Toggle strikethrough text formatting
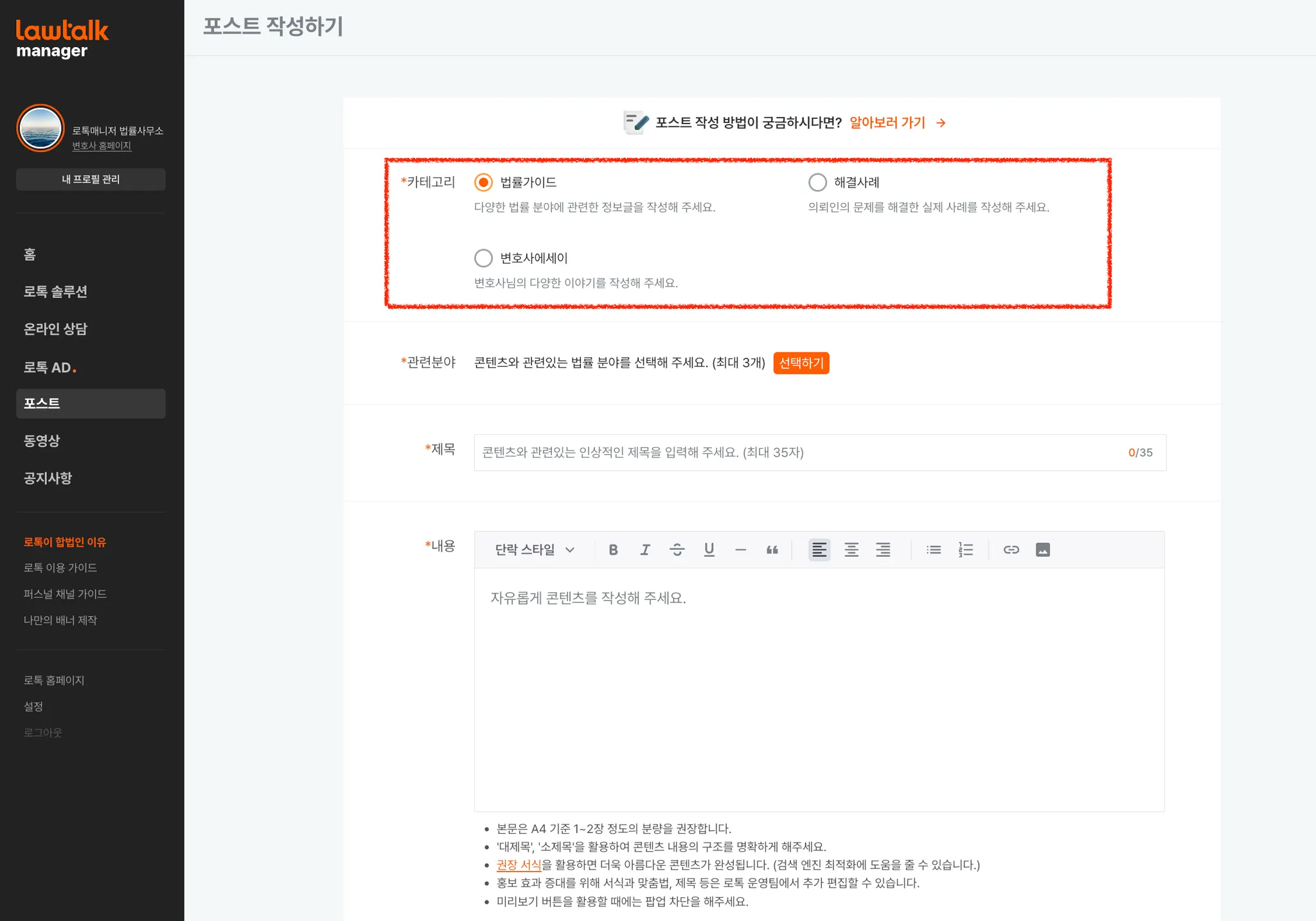1316x921 pixels. [677, 550]
